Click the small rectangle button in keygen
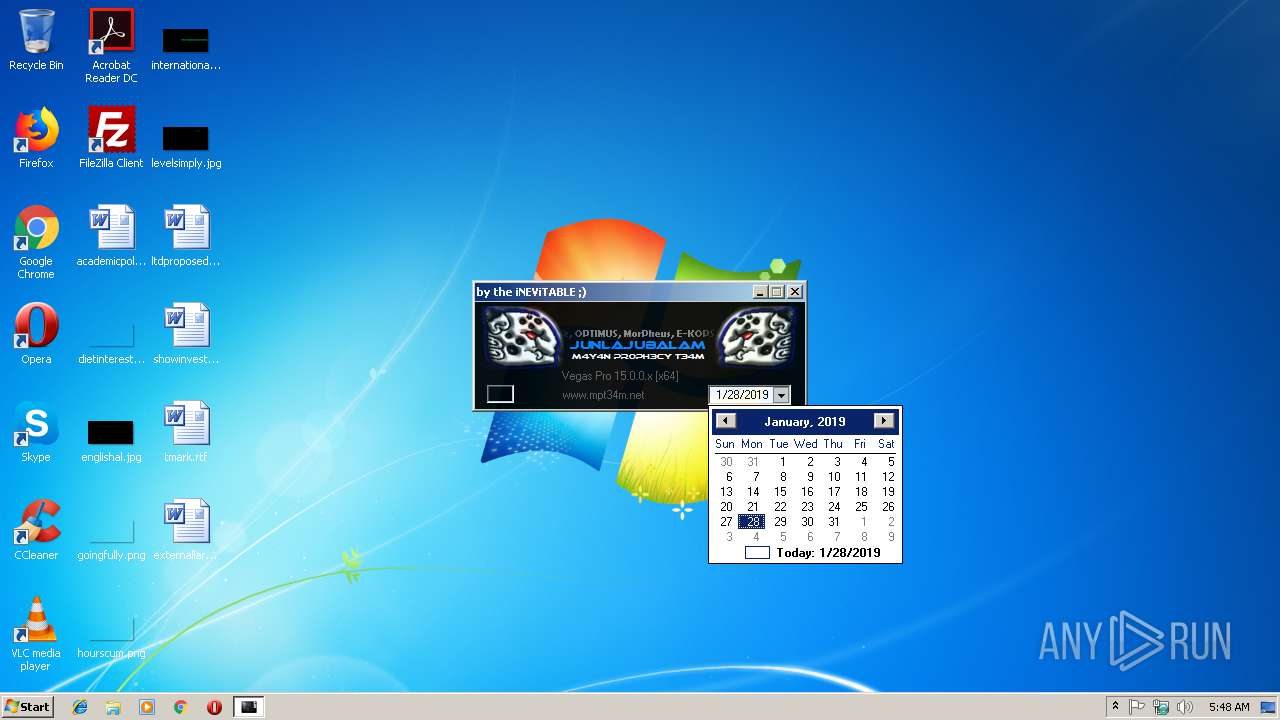Image resolution: width=1280 pixels, height=720 pixels. click(x=500, y=394)
